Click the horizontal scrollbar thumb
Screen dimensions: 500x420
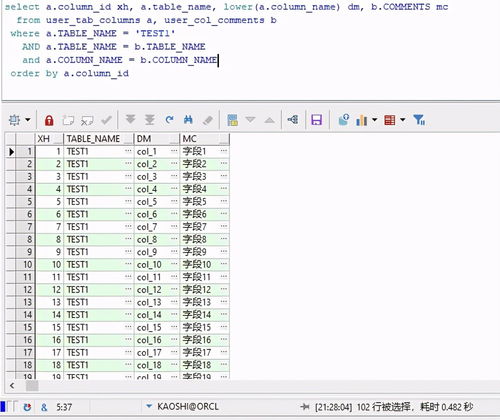(x=32, y=386)
